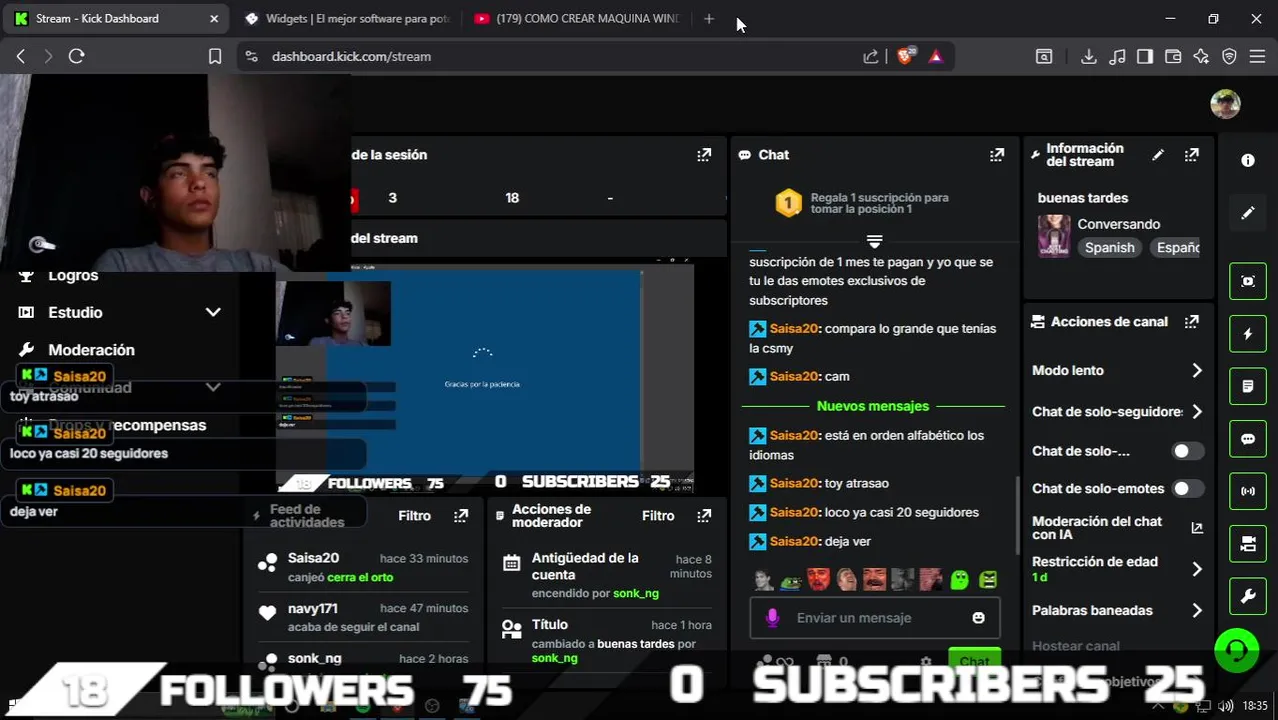
Task: Open a new browser tab
Action: (x=709, y=18)
